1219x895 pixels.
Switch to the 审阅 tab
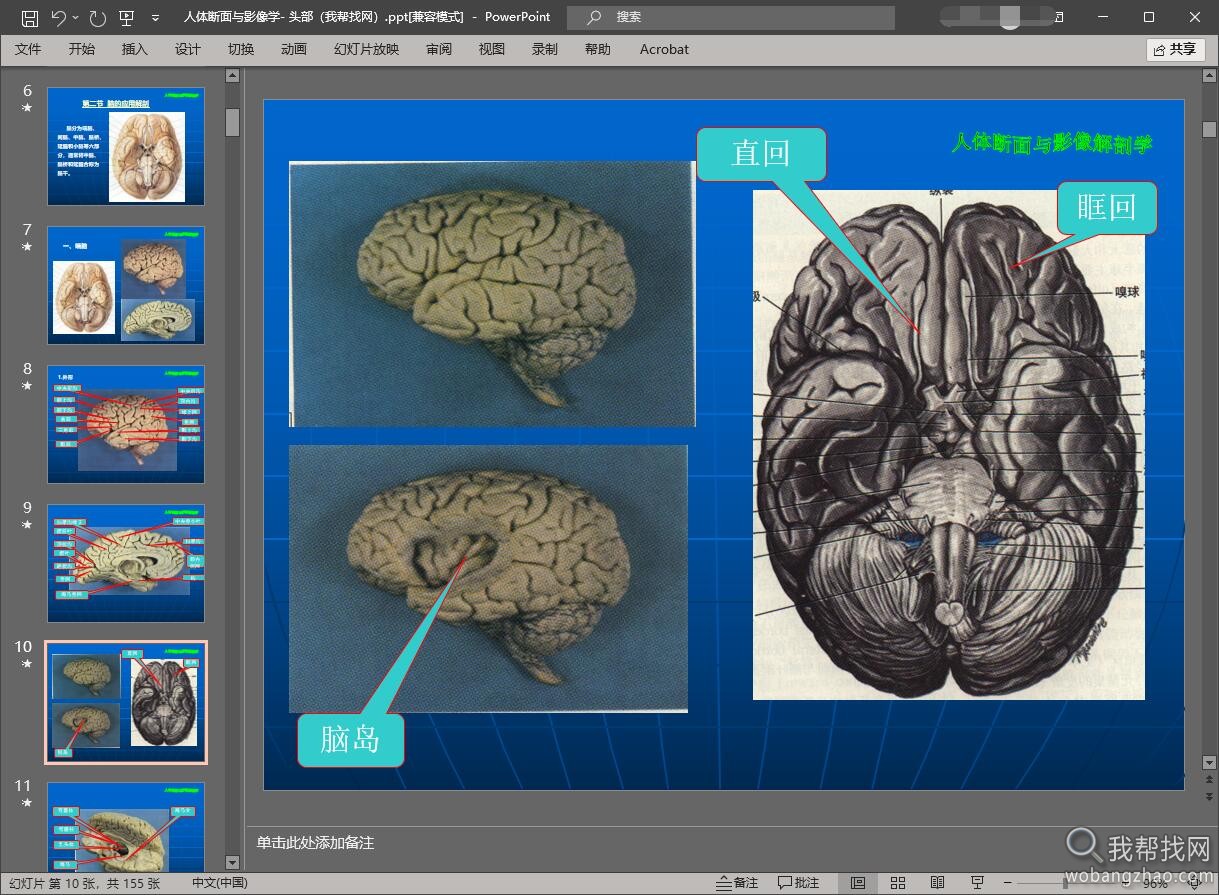pos(439,49)
